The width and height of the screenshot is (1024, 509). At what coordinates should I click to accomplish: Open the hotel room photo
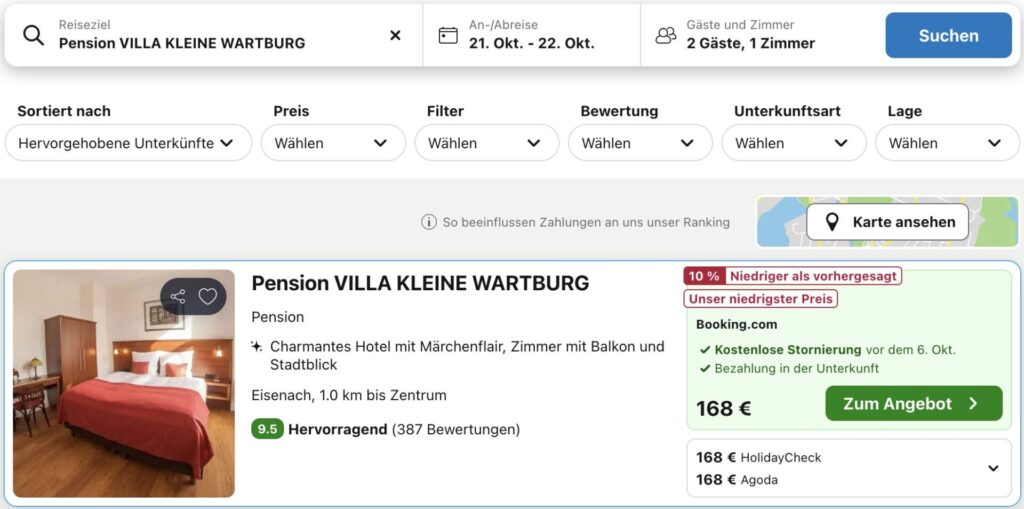[124, 383]
